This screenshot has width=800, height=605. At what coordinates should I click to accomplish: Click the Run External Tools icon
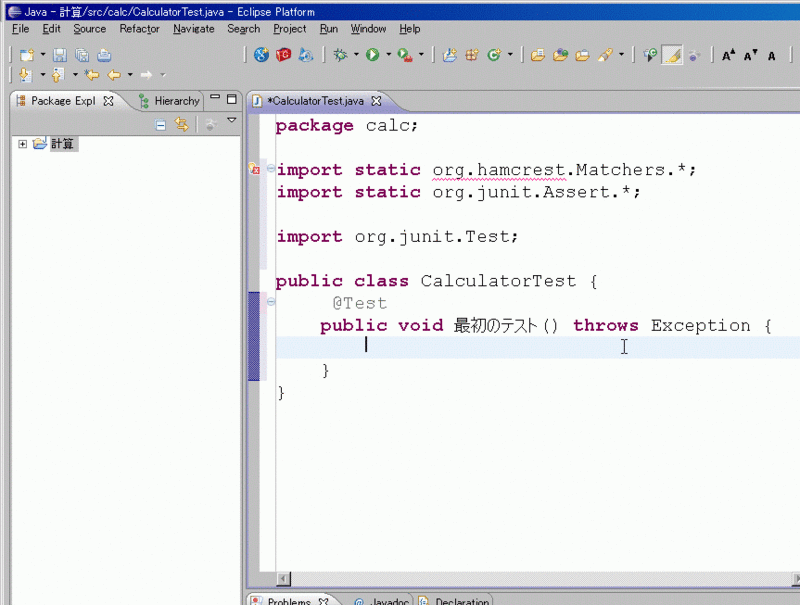pos(405,55)
